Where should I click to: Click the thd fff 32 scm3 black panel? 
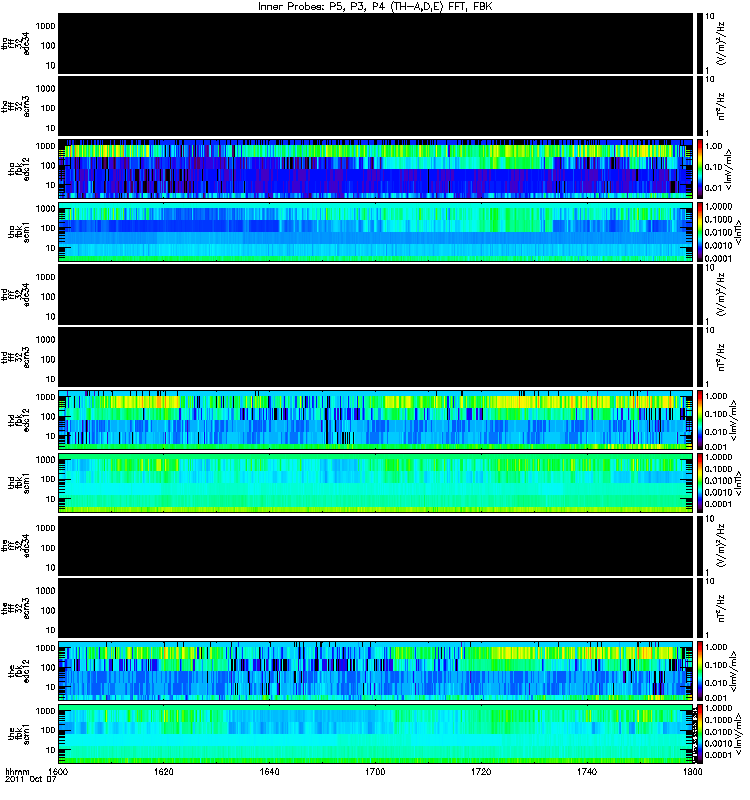[376, 358]
